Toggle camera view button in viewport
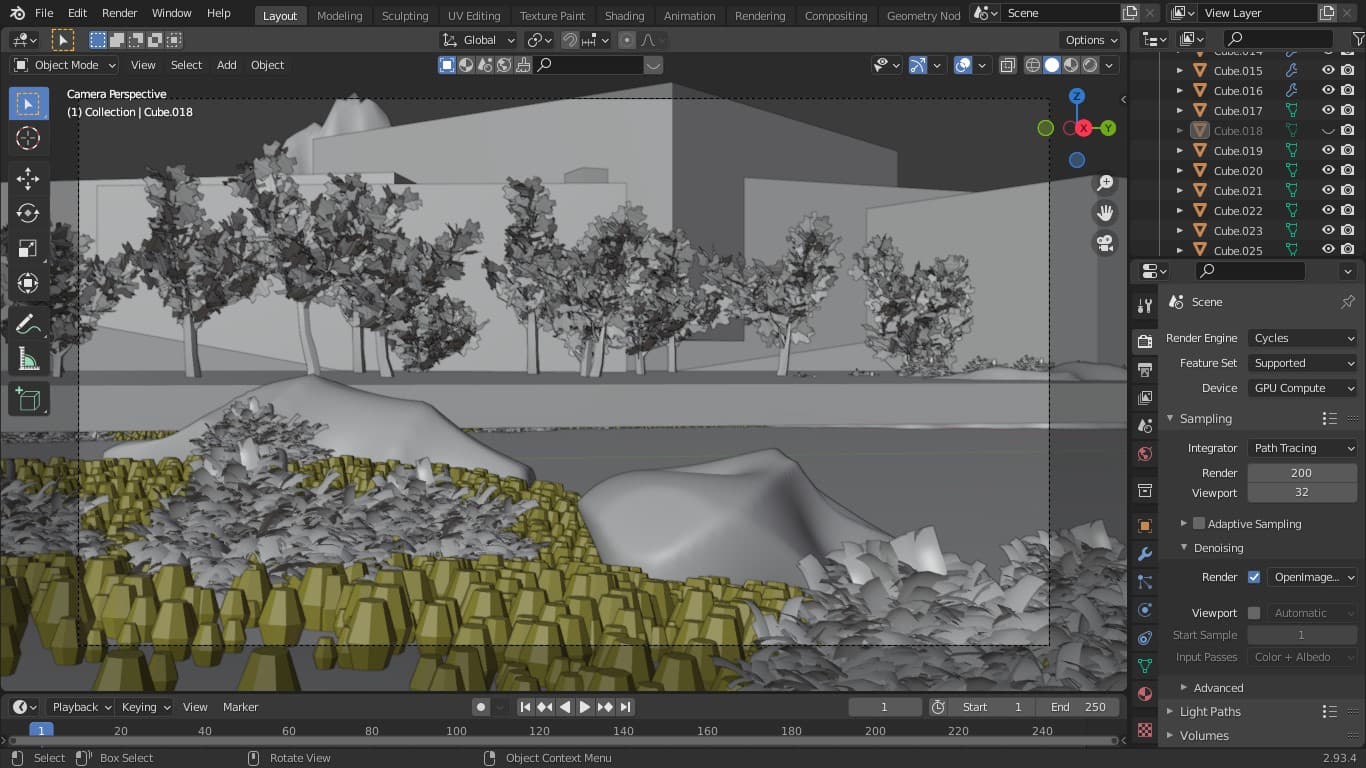1366x768 pixels. pyautogui.click(x=1105, y=243)
